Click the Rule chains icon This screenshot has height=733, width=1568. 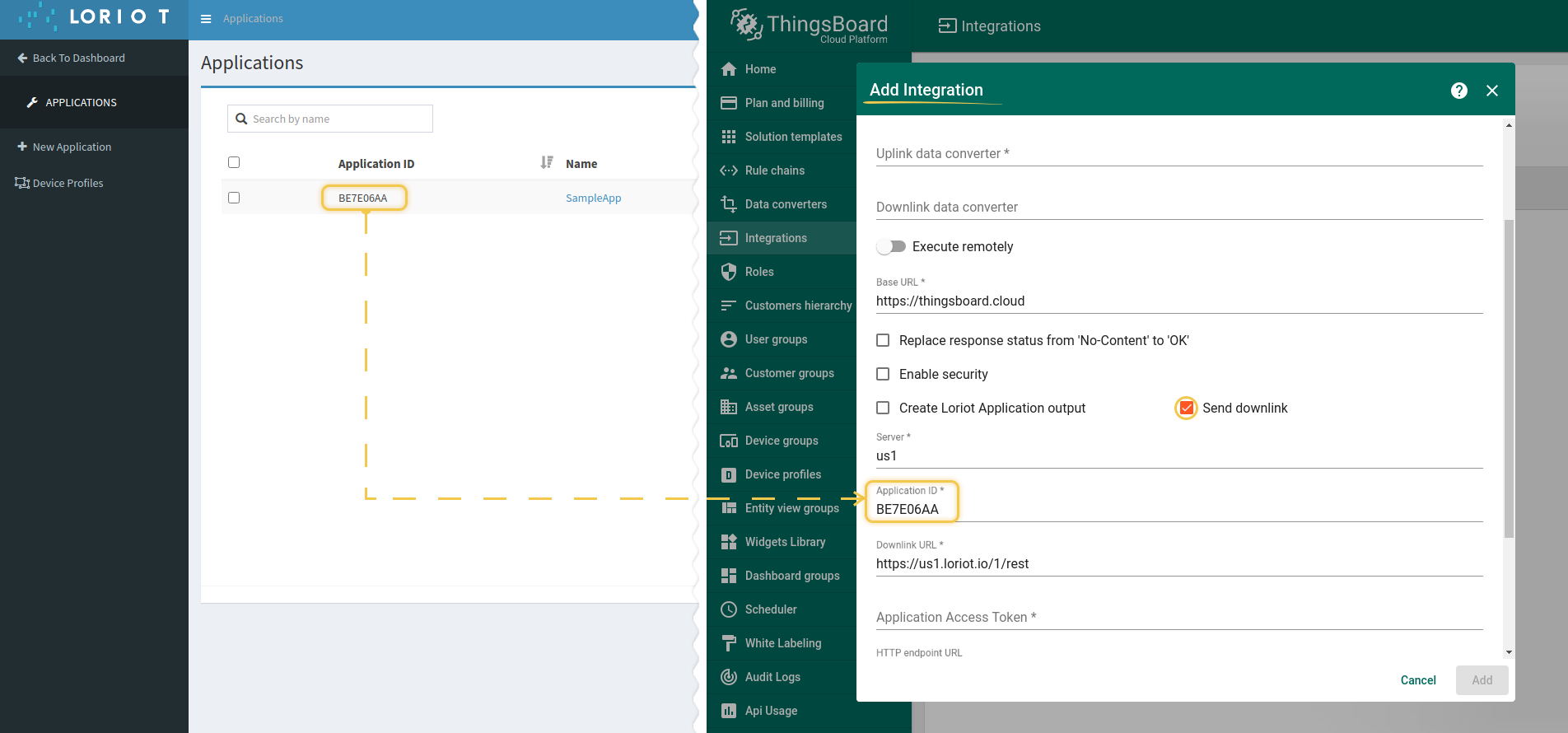coord(728,170)
